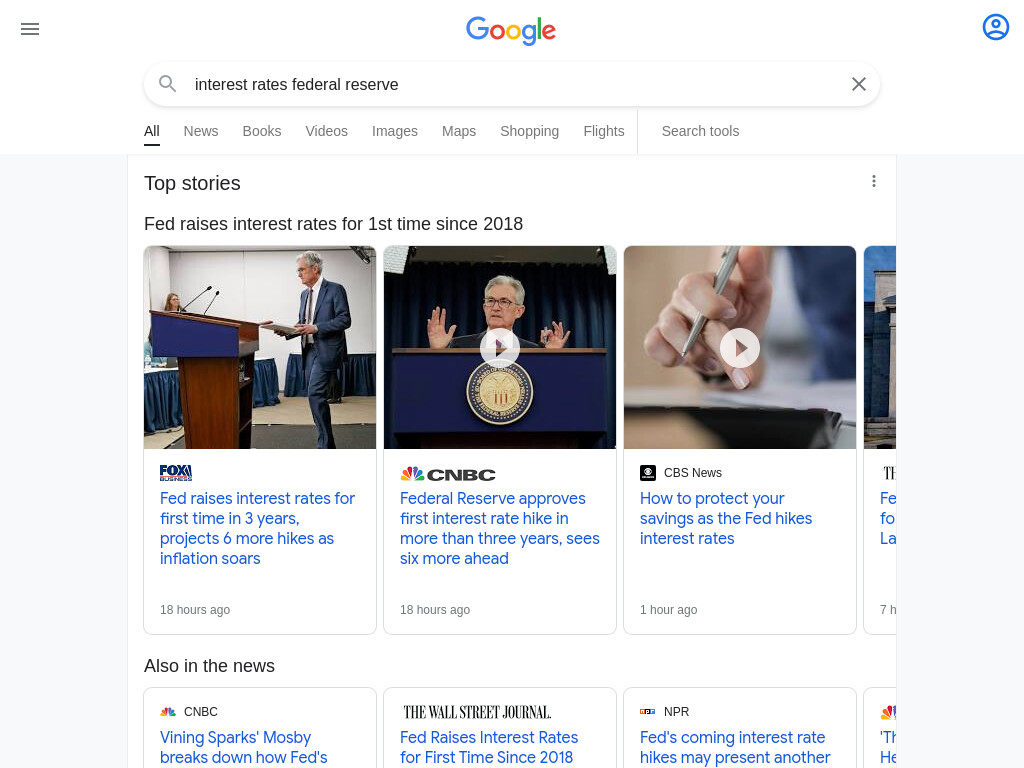Image resolution: width=1024 pixels, height=768 pixels.
Task: Switch to the Images tab
Action: point(394,131)
